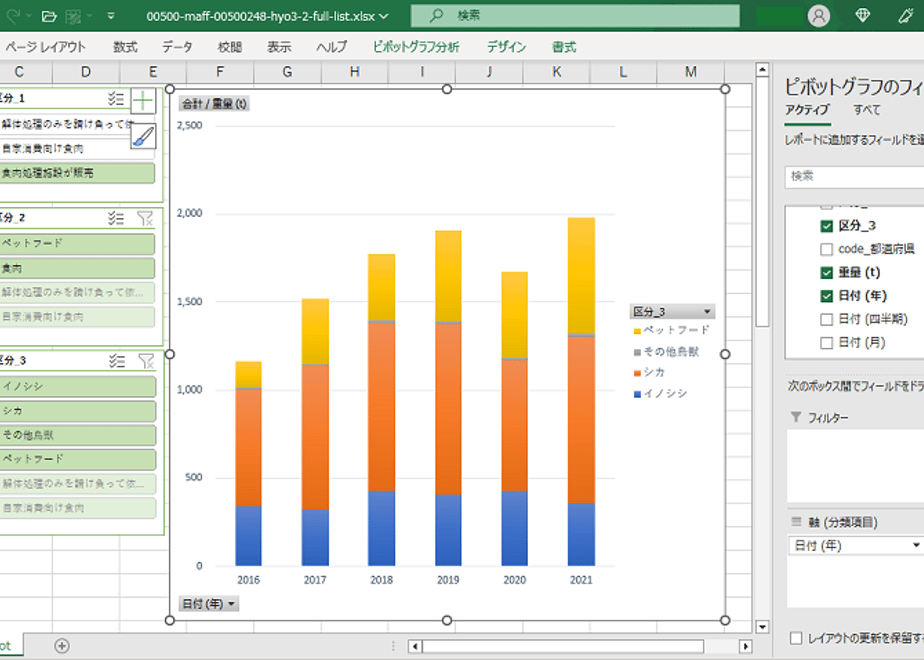Select ペットフード in the 区分_2 slicer
The width and height of the screenshot is (924, 660).
[77, 243]
